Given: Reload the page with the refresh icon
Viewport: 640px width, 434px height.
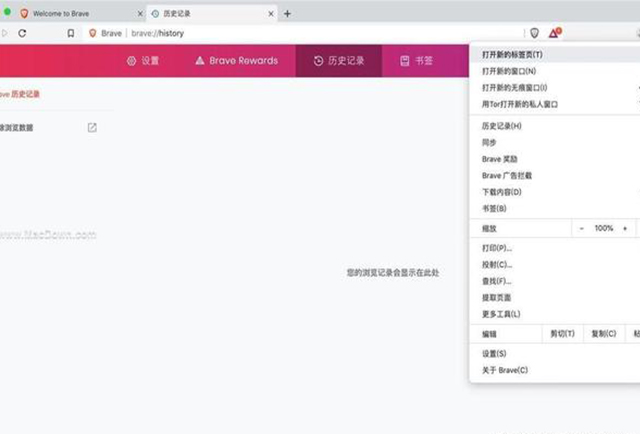Looking at the screenshot, I should tap(22, 33).
